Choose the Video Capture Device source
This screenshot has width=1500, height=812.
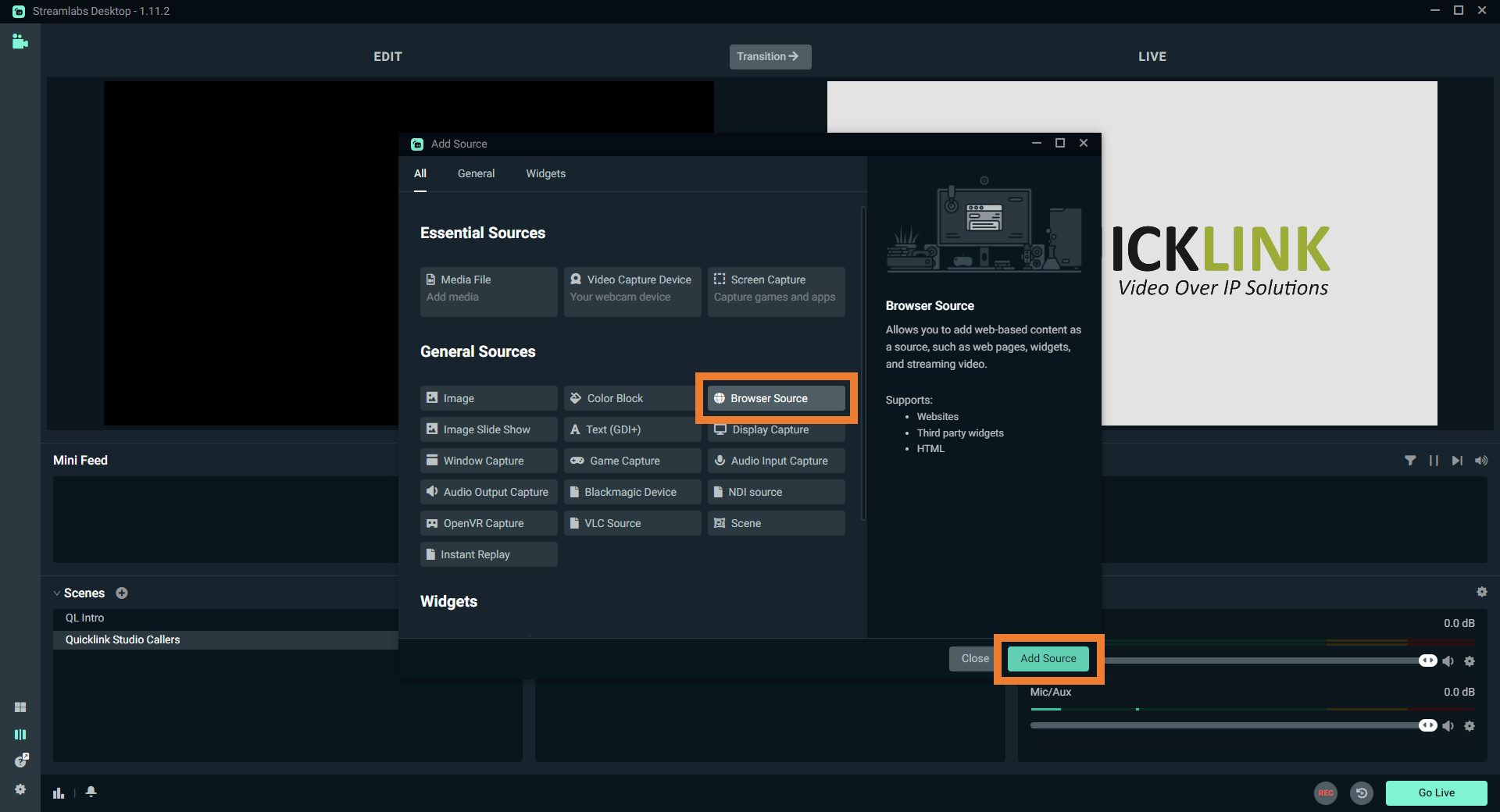633,291
